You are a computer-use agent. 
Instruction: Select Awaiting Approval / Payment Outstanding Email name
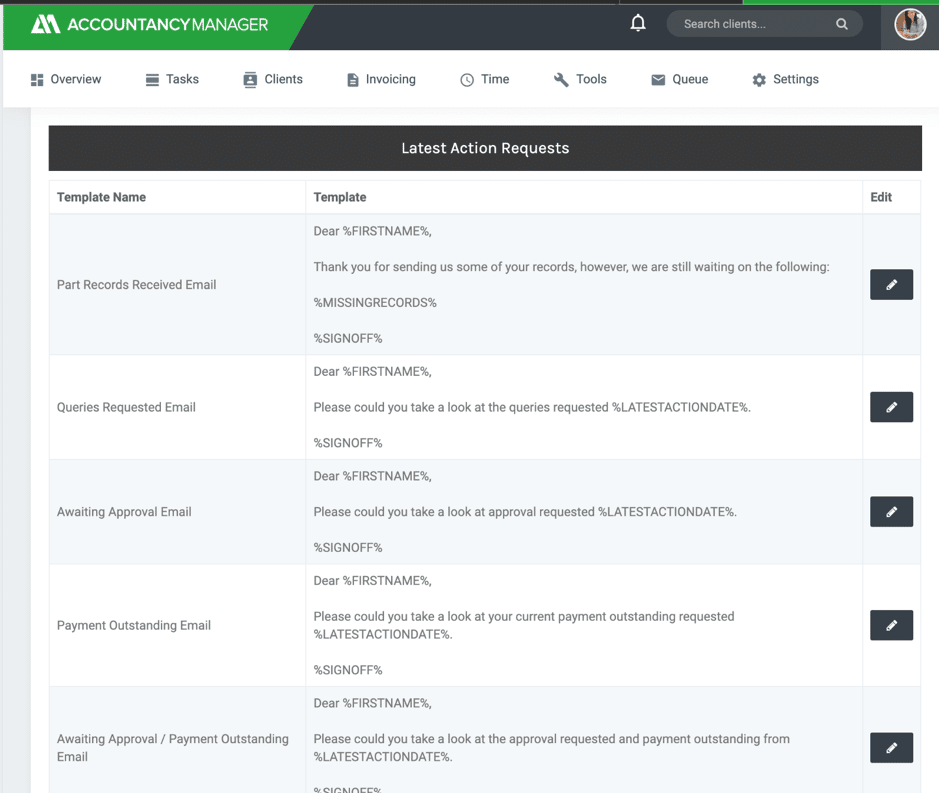[x=172, y=747]
